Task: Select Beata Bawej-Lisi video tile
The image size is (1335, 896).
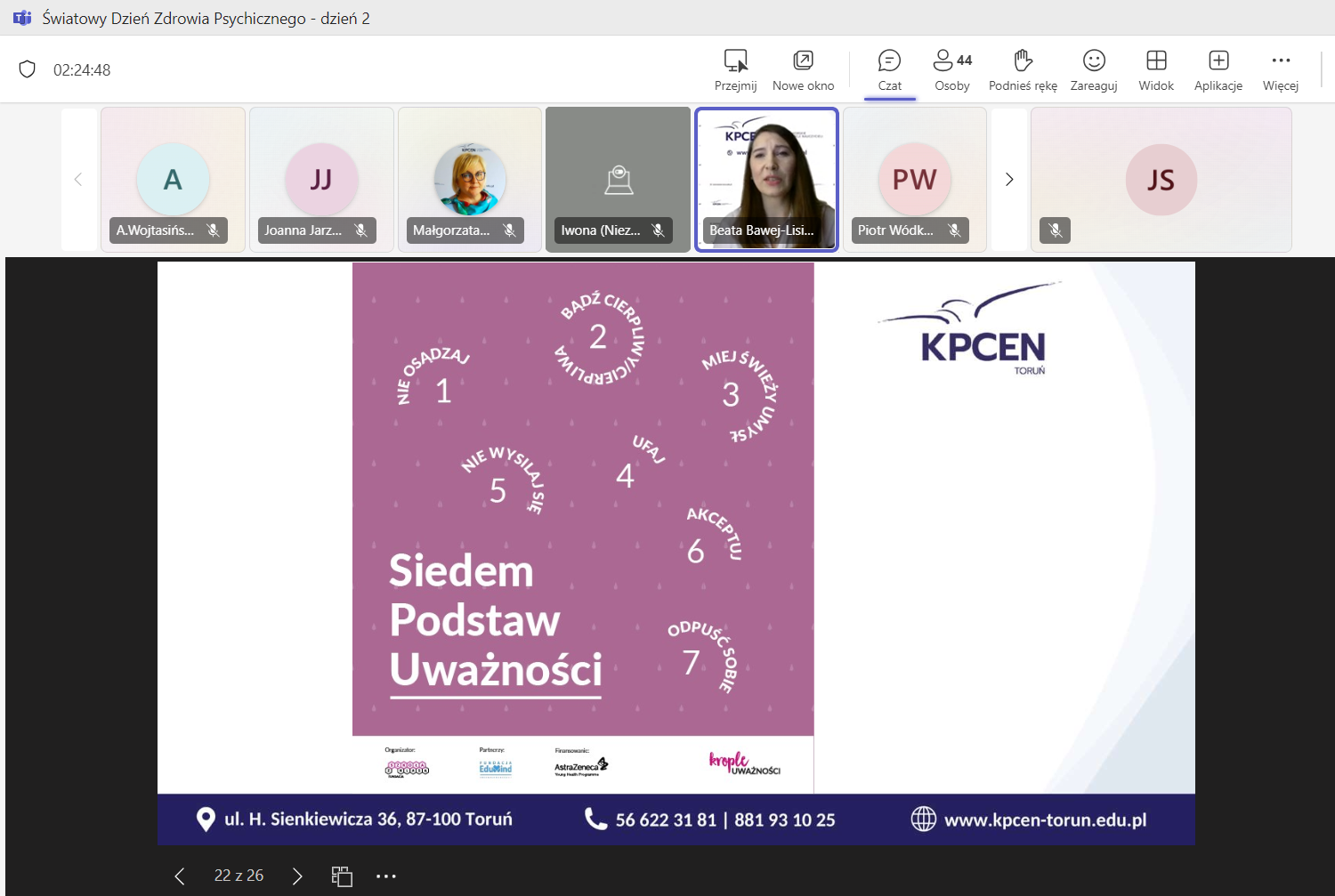Action: click(x=766, y=180)
